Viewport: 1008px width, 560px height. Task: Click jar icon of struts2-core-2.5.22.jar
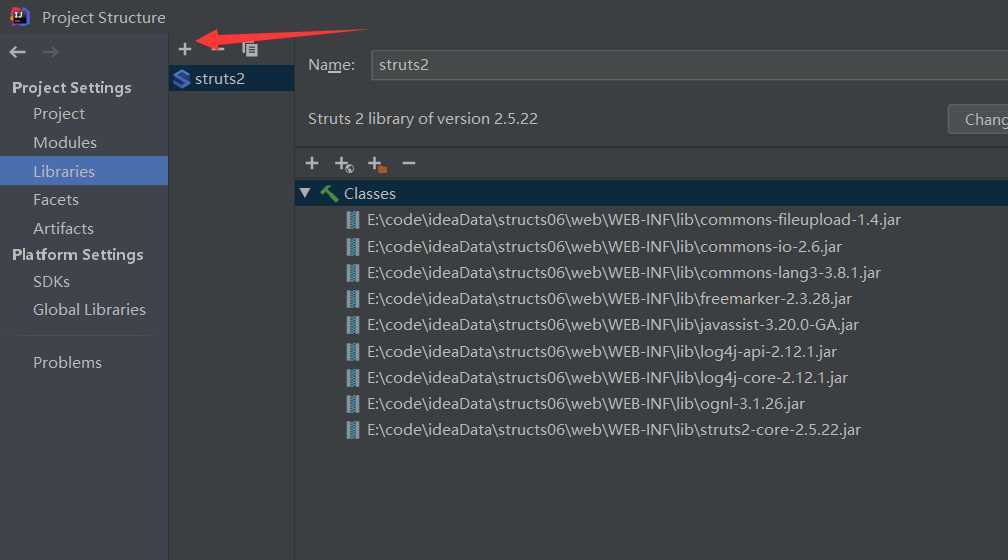[352, 429]
